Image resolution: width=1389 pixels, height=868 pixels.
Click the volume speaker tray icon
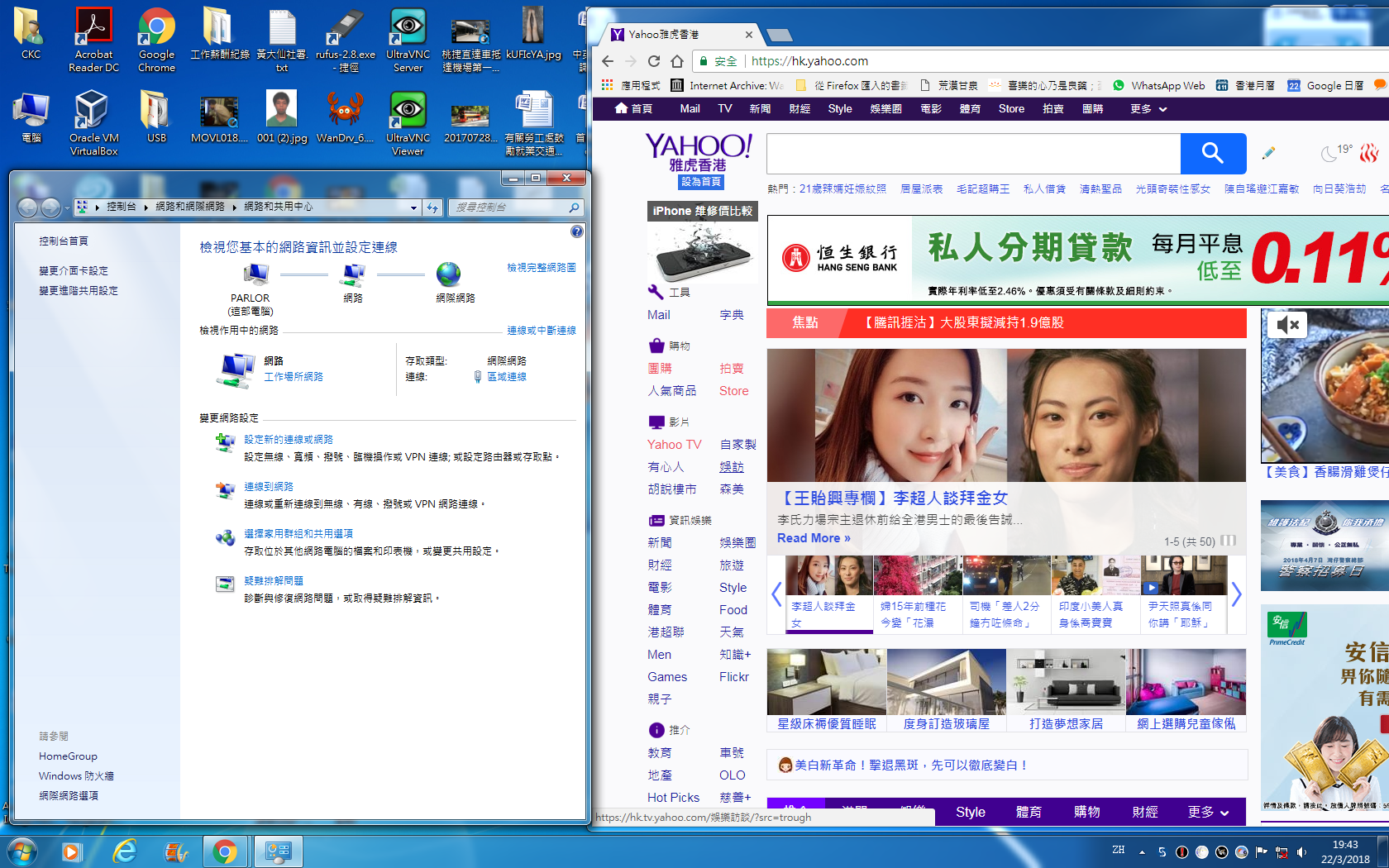(x=1301, y=852)
